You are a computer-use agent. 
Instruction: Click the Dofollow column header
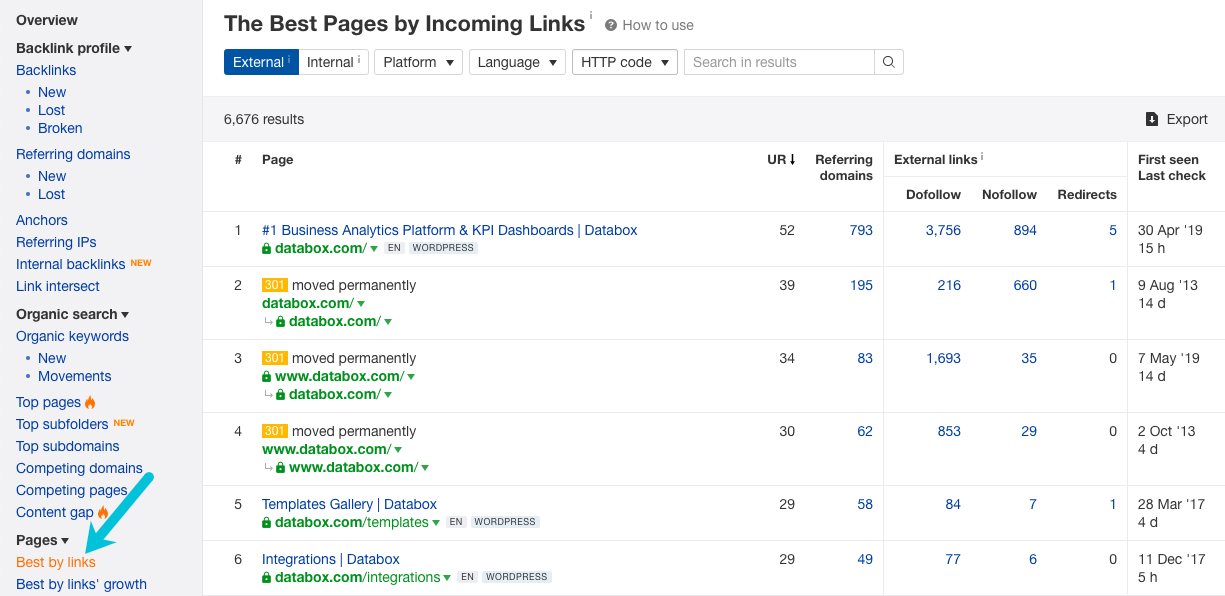(x=933, y=194)
